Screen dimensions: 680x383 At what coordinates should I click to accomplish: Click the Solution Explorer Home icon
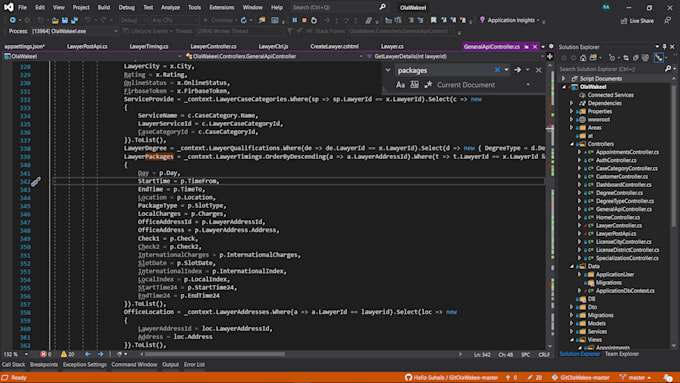point(583,58)
